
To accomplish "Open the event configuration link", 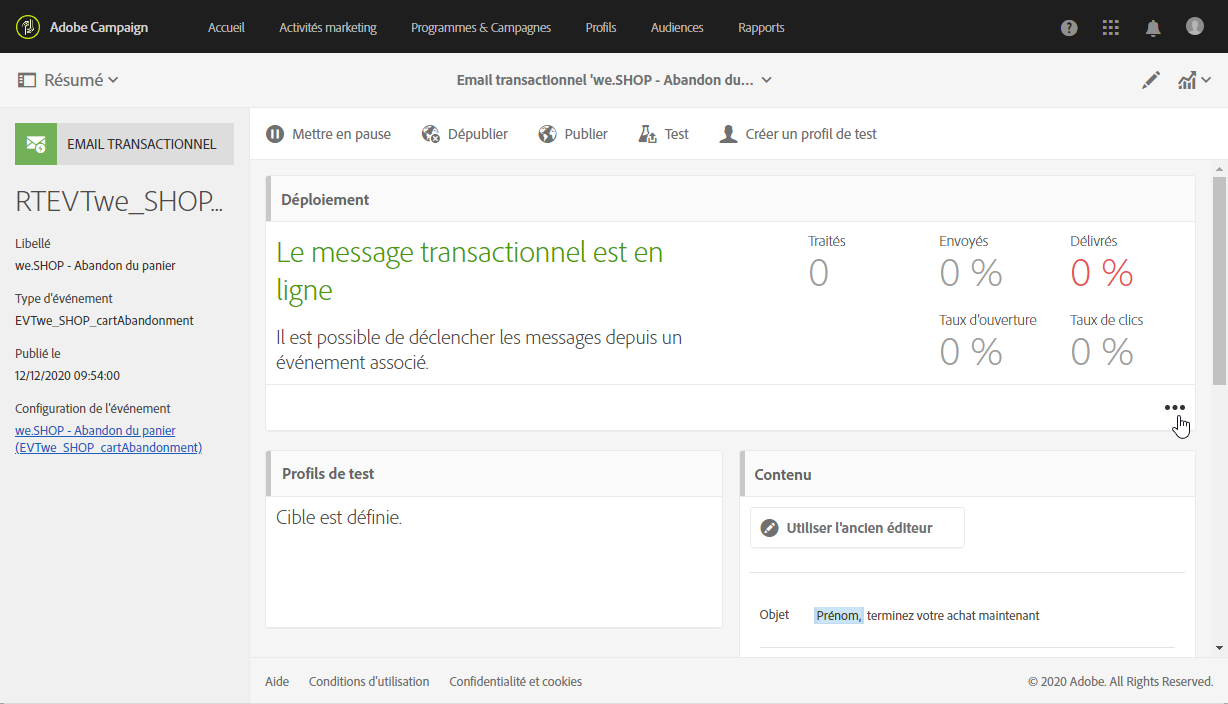I will [109, 439].
